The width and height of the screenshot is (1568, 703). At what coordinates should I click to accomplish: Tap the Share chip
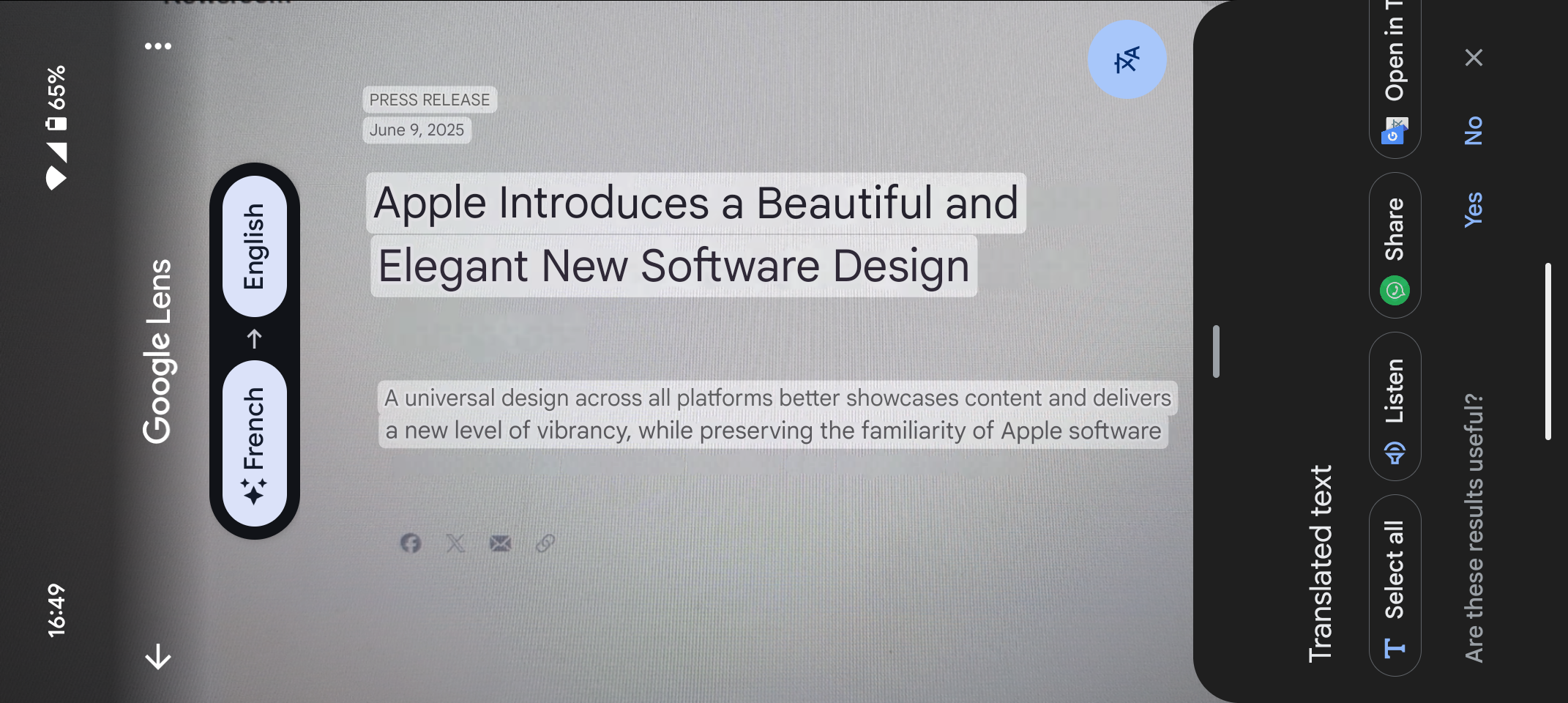(x=1395, y=245)
